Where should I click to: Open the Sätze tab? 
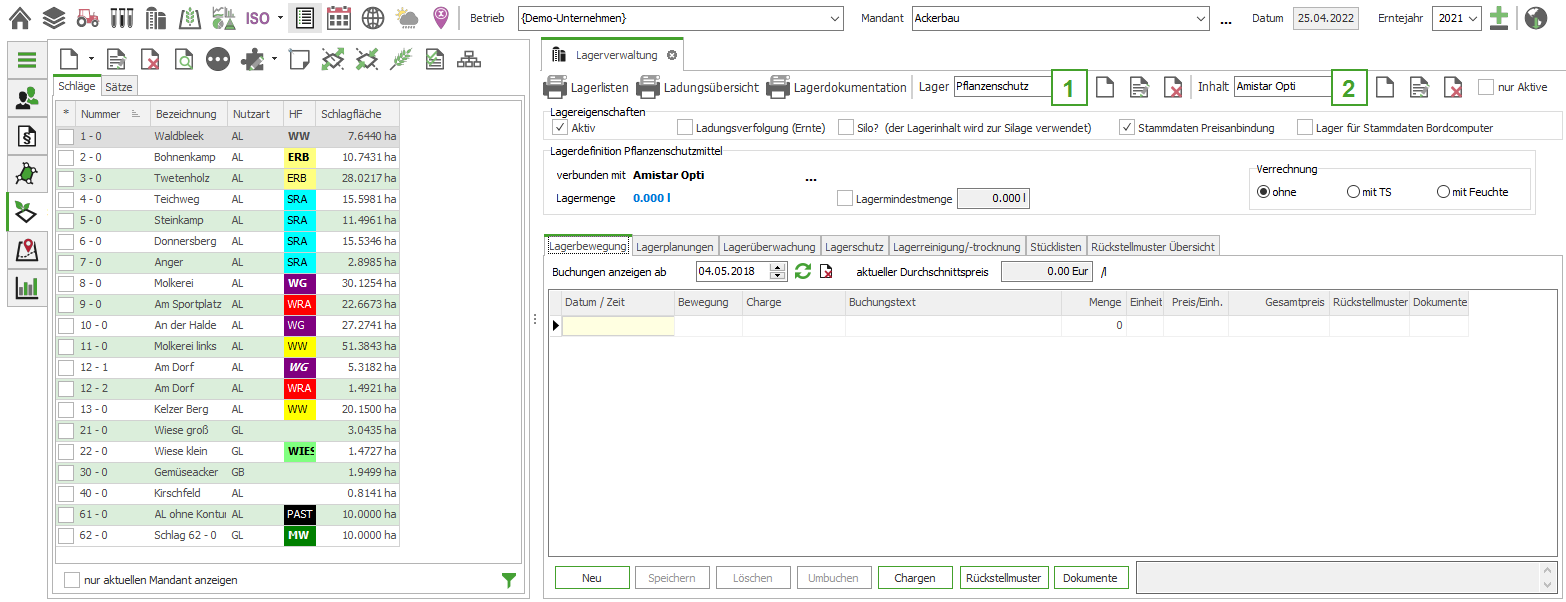click(x=118, y=87)
